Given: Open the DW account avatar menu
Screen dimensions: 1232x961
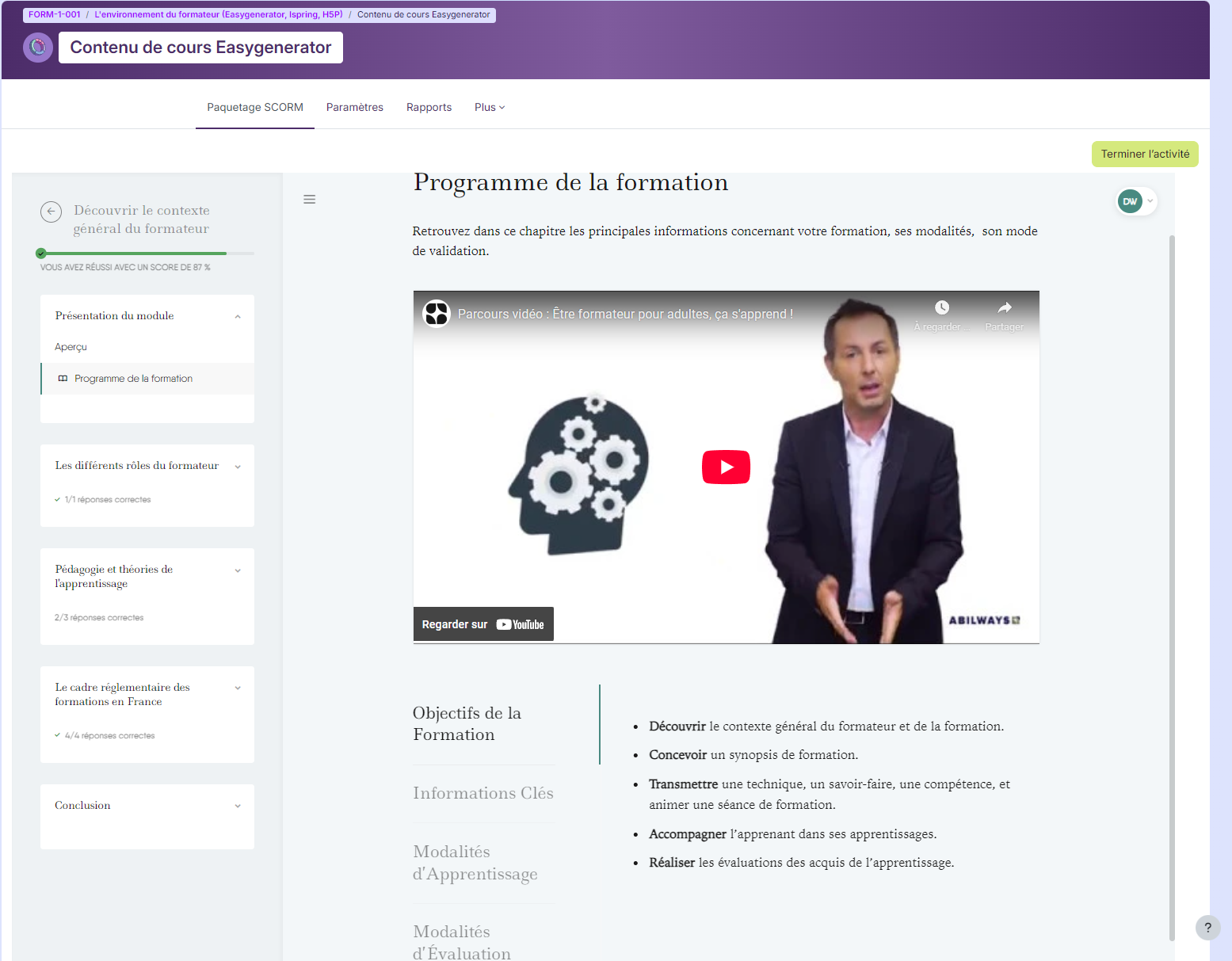Looking at the screenshot, I should click(1130, 201).
